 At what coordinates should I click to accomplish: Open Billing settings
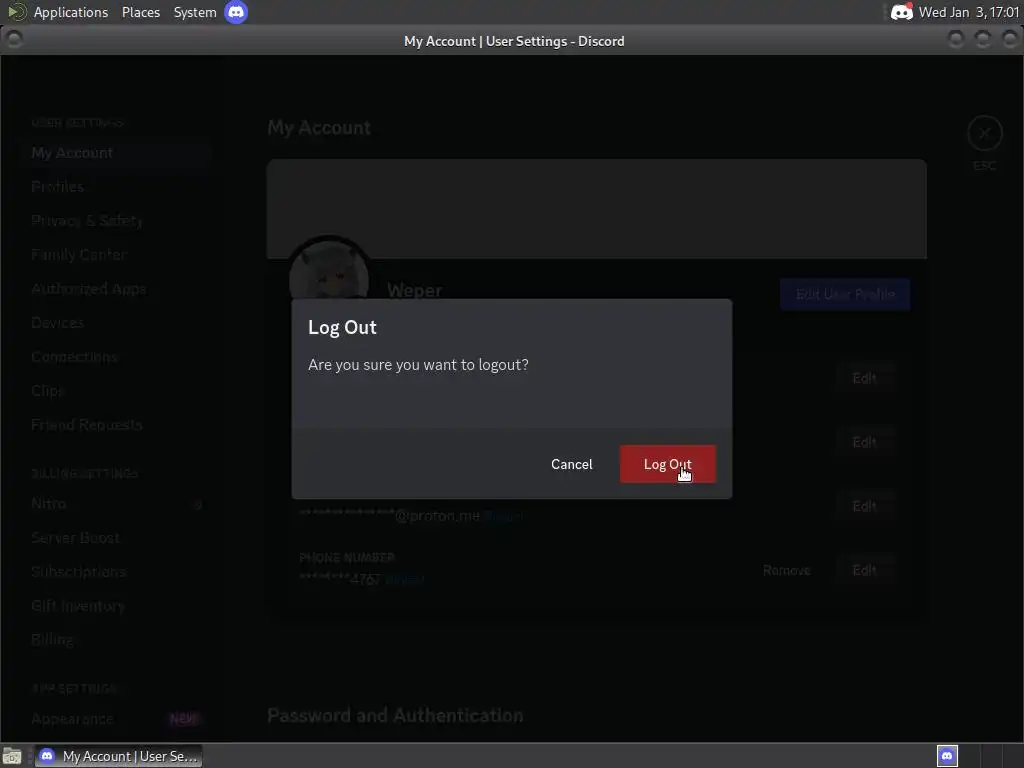pos(120,640)
